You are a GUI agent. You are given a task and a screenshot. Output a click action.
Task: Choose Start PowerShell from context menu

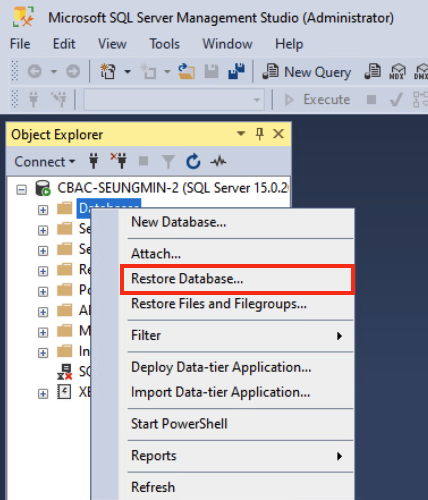(x=179, y=424)
